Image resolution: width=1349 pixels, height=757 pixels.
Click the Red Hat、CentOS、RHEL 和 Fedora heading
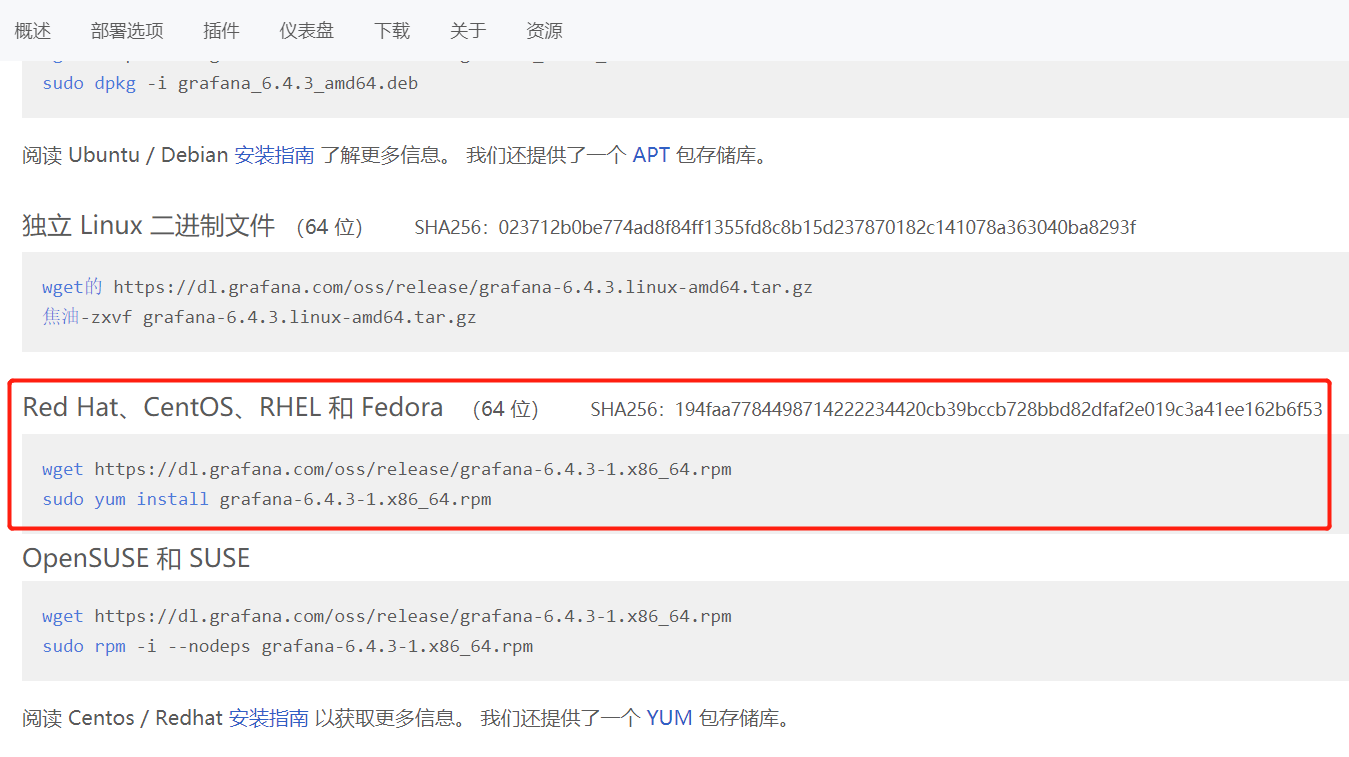pyautogui.click(x=233, y=407)
